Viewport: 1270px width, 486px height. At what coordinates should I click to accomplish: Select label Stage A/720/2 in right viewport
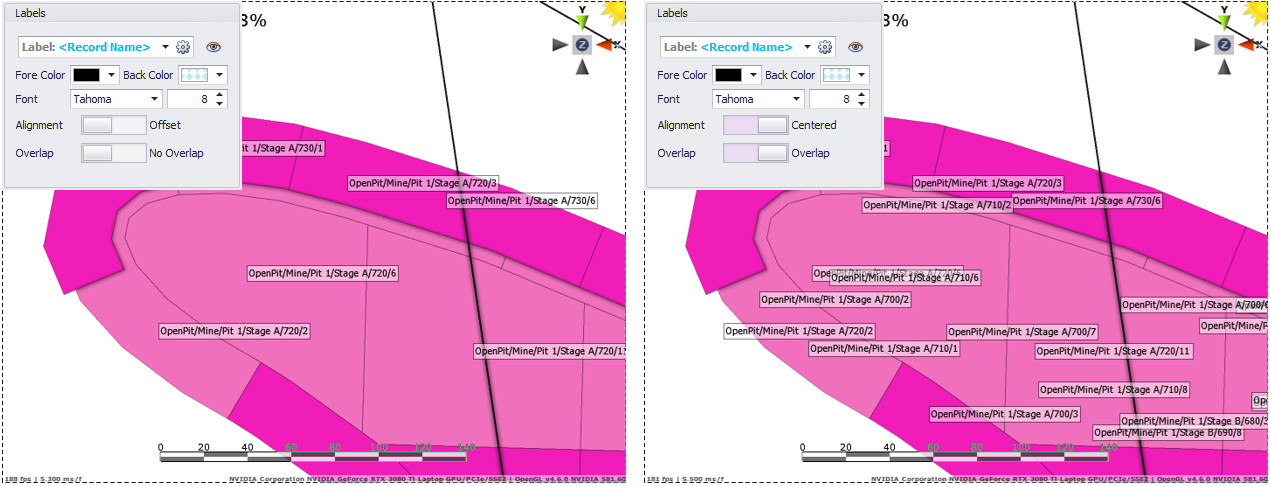tap(800, 331)
